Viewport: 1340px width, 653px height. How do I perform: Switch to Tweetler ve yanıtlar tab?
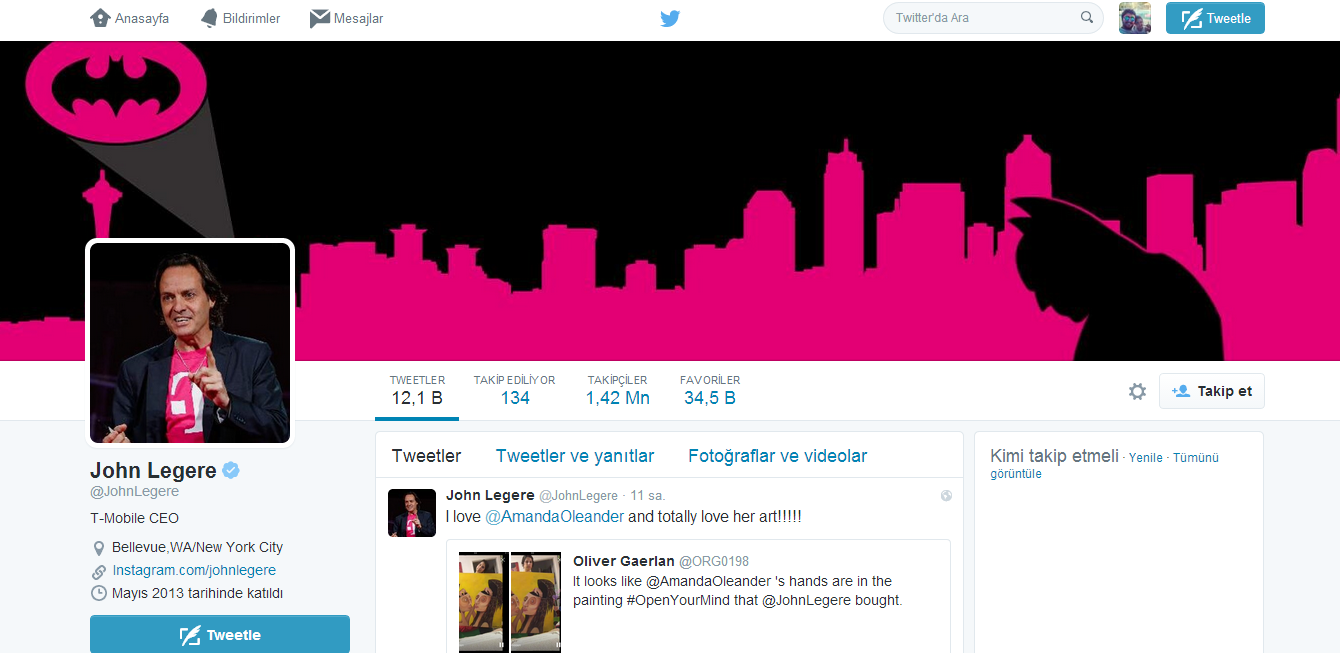point(575,456)
